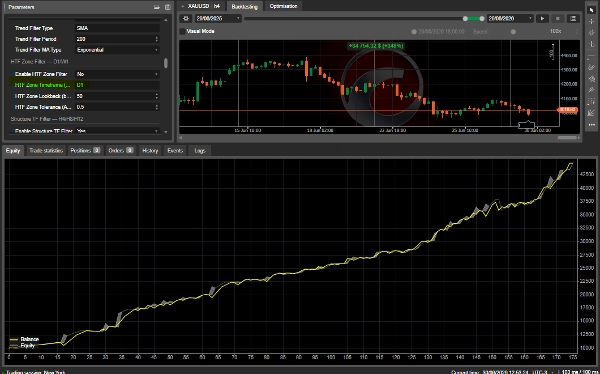The width and height of the screenshot is (600, 374).
Task: Click the chart horizontal scrollbar thumb
Action: pos(567,138)
